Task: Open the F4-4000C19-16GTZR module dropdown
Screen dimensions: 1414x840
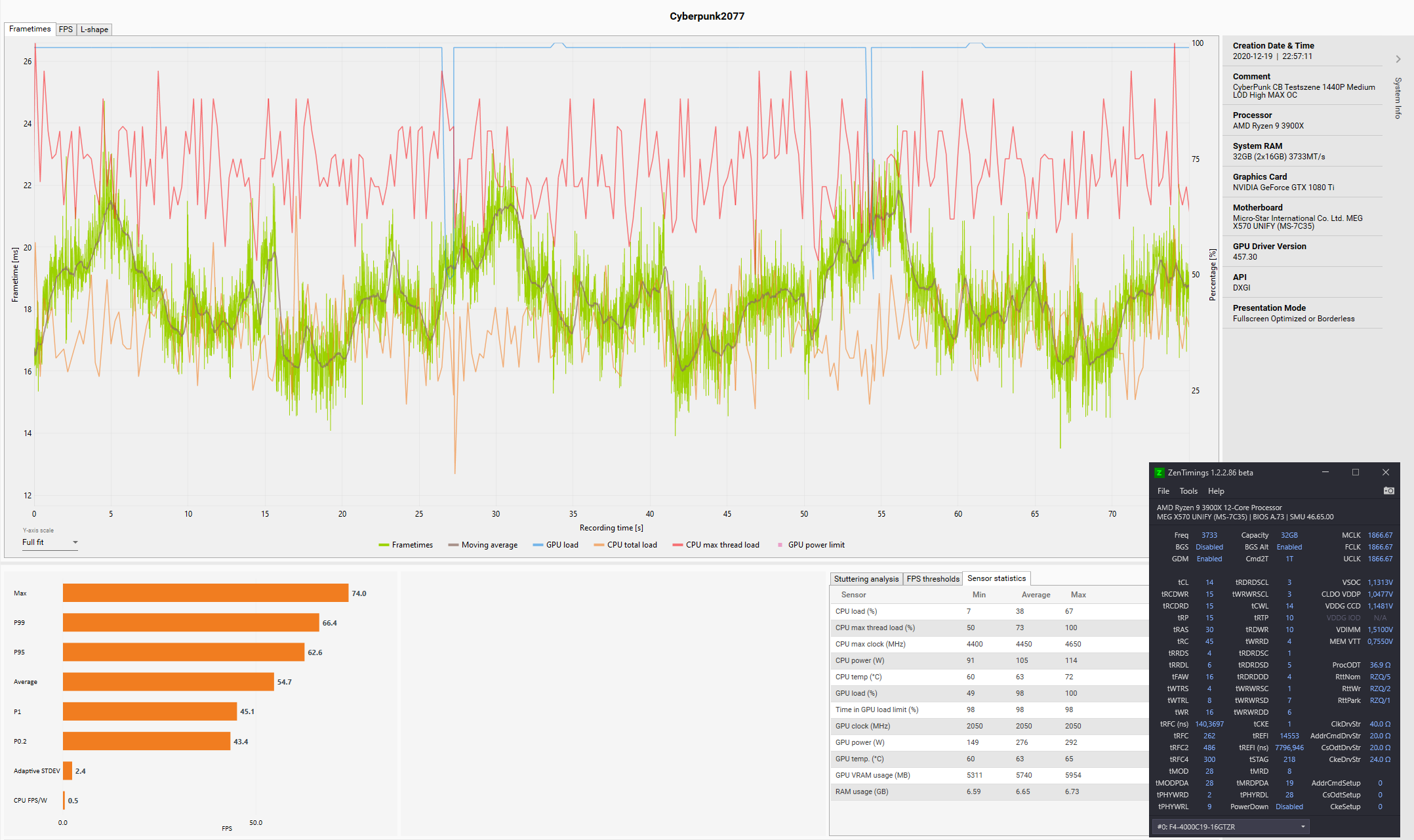Action: [1230, 827]
